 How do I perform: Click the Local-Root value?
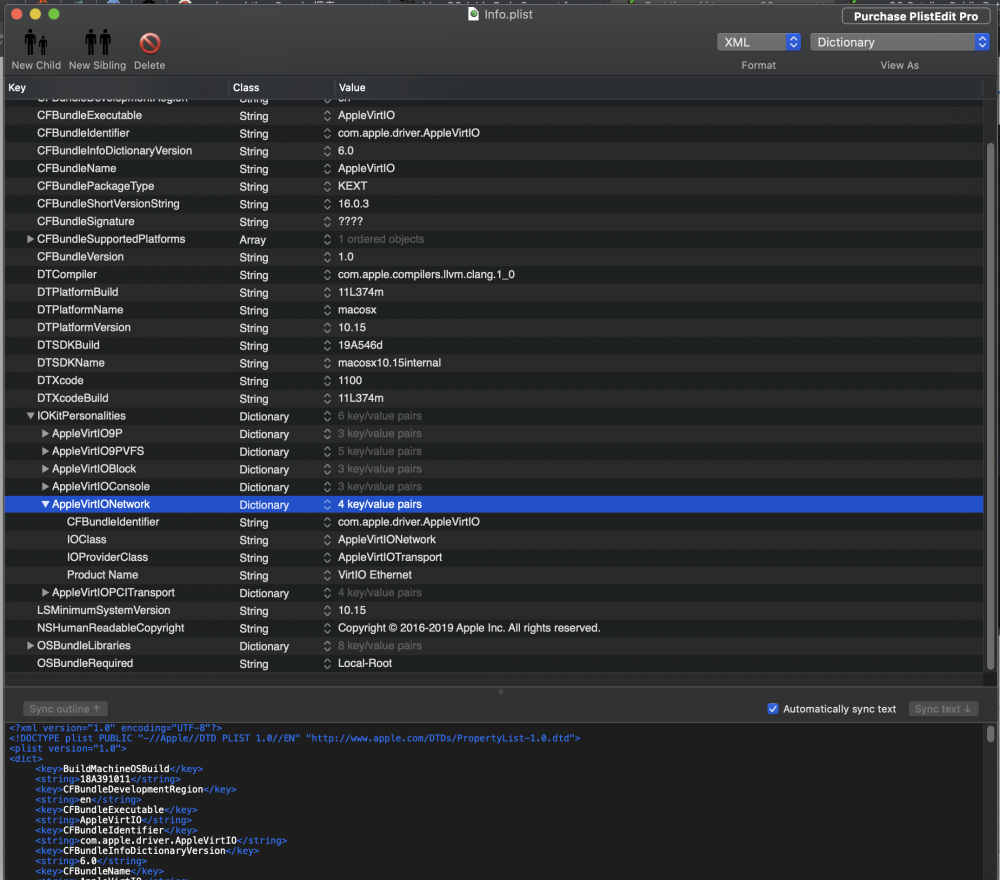[365, 663]
